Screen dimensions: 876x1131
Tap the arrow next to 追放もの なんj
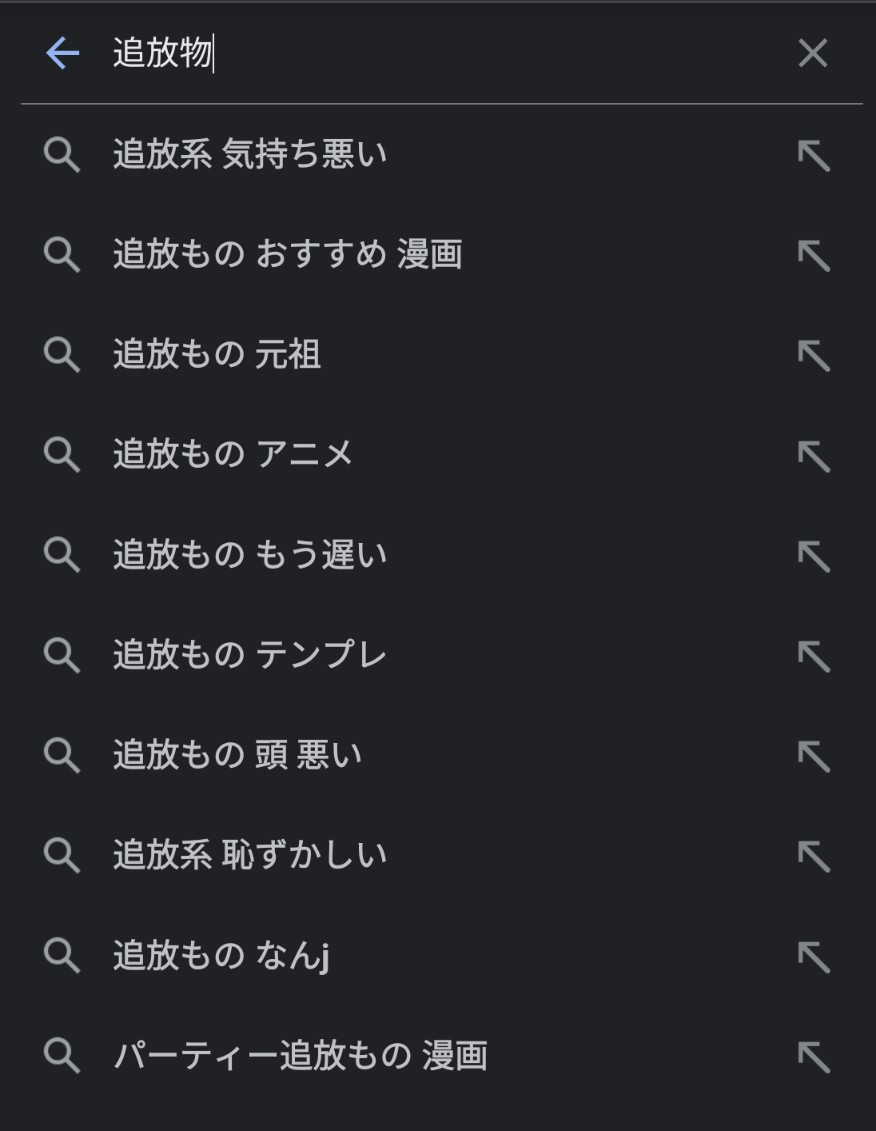click(x=813, y=956)
